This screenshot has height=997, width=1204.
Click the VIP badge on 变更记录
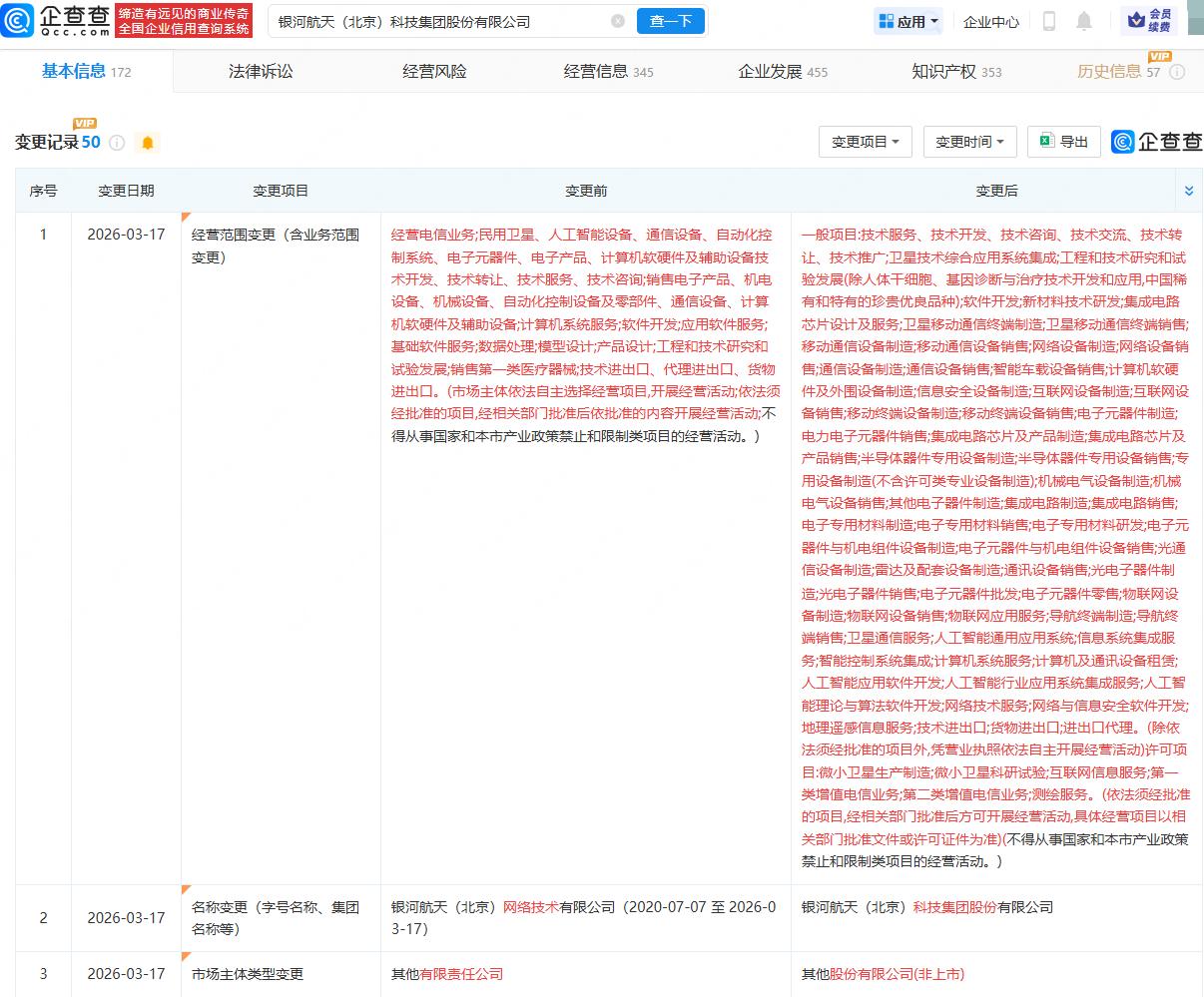(x=85, y=126)
